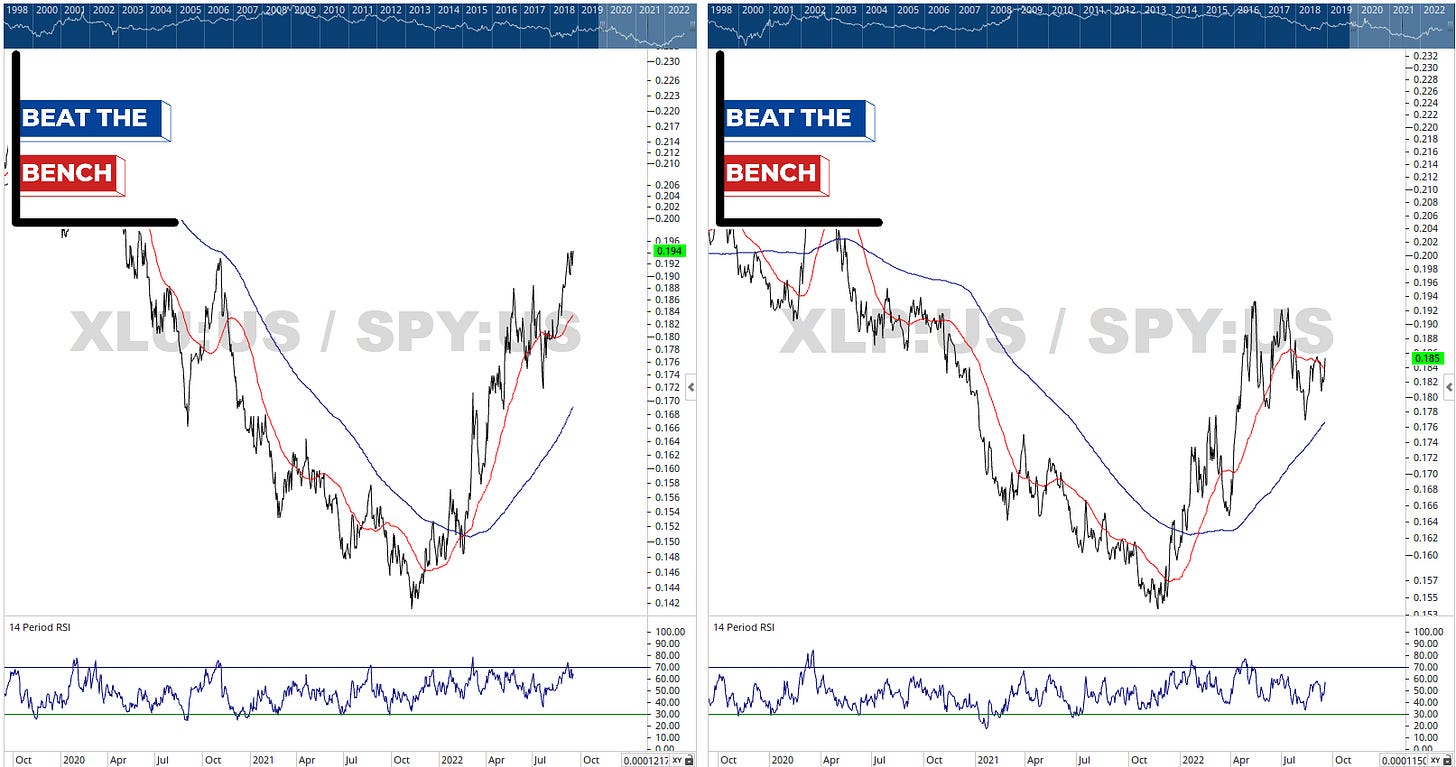Select the green 0.185 last-price tag
The width and height of the screenshot is (1456, 767).
(1426, 357)
